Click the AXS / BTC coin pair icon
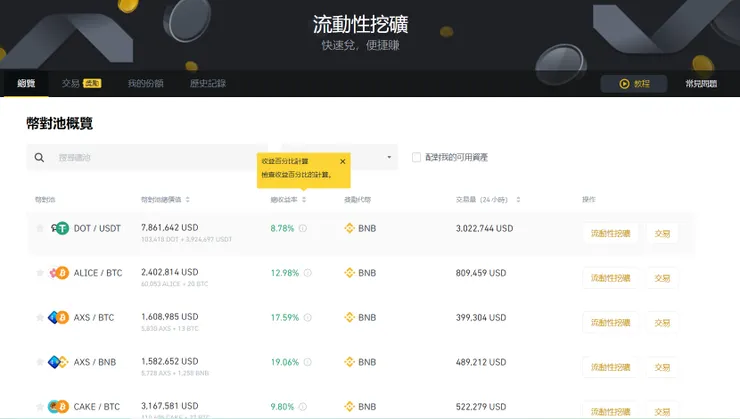 click(x=59, y=318)
